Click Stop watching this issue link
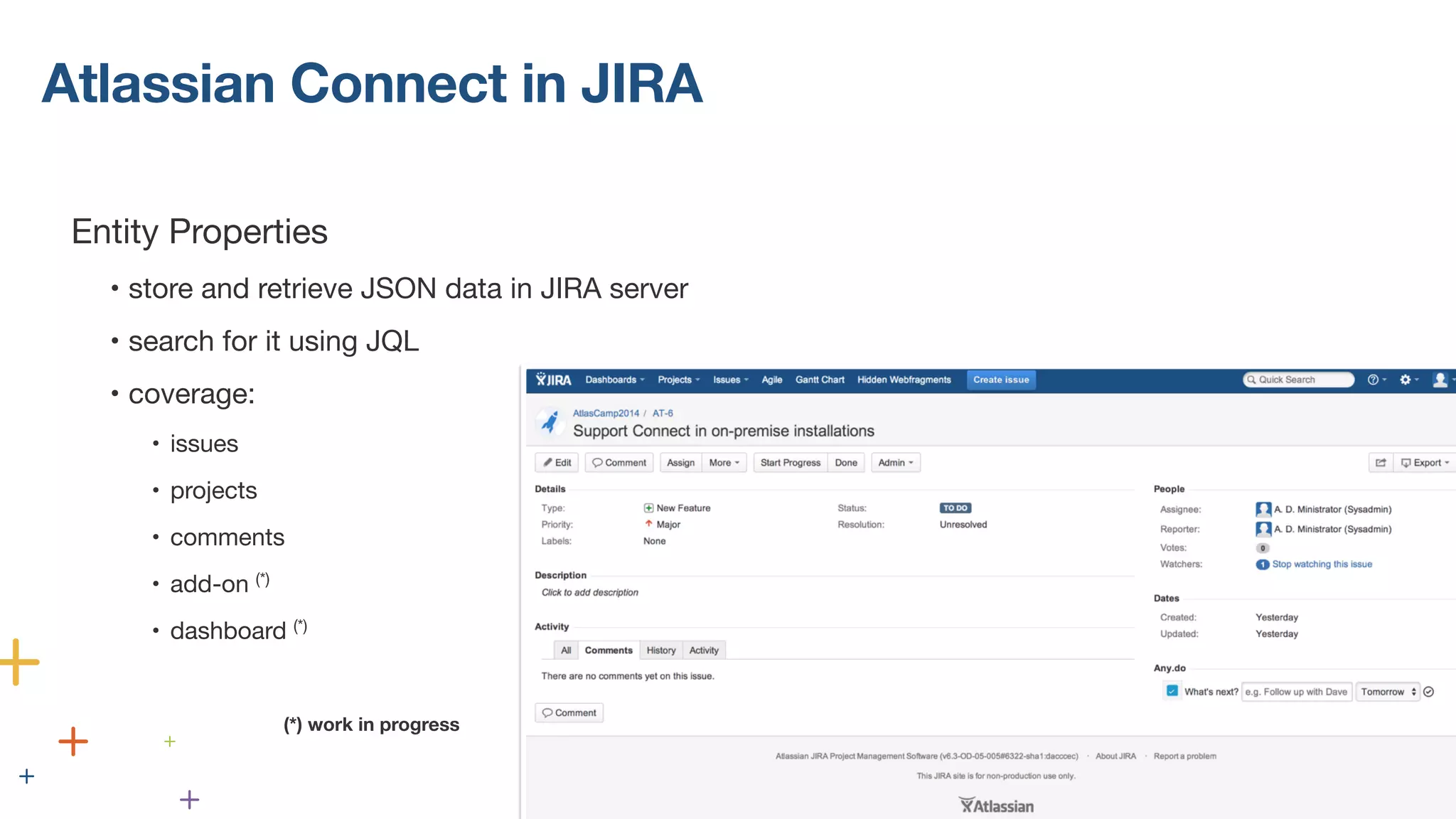Viewport: 1456px width, 819px height. coord(1322,564)
